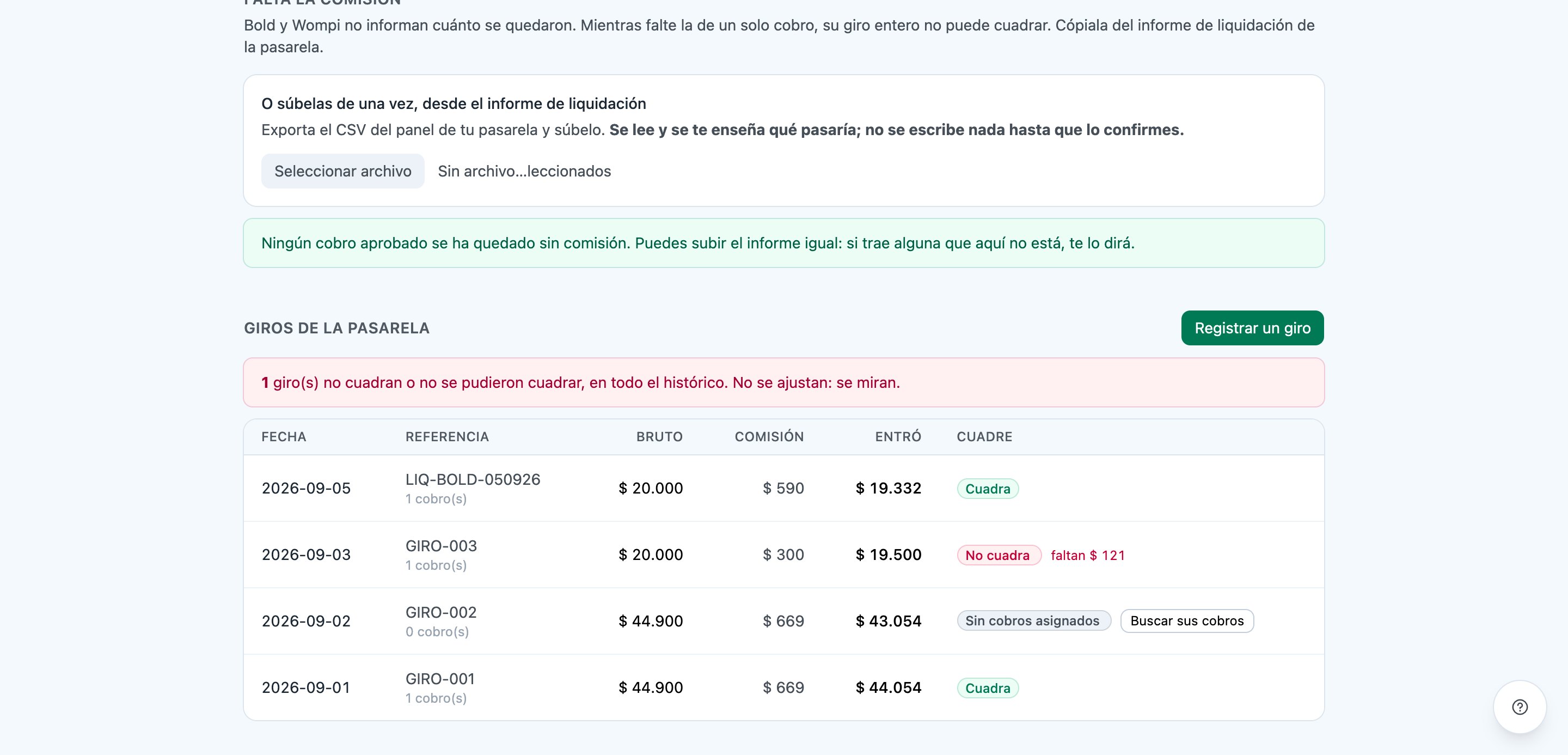
Task: Select the GIRO-003 reference text
Action: coord(440,546)
